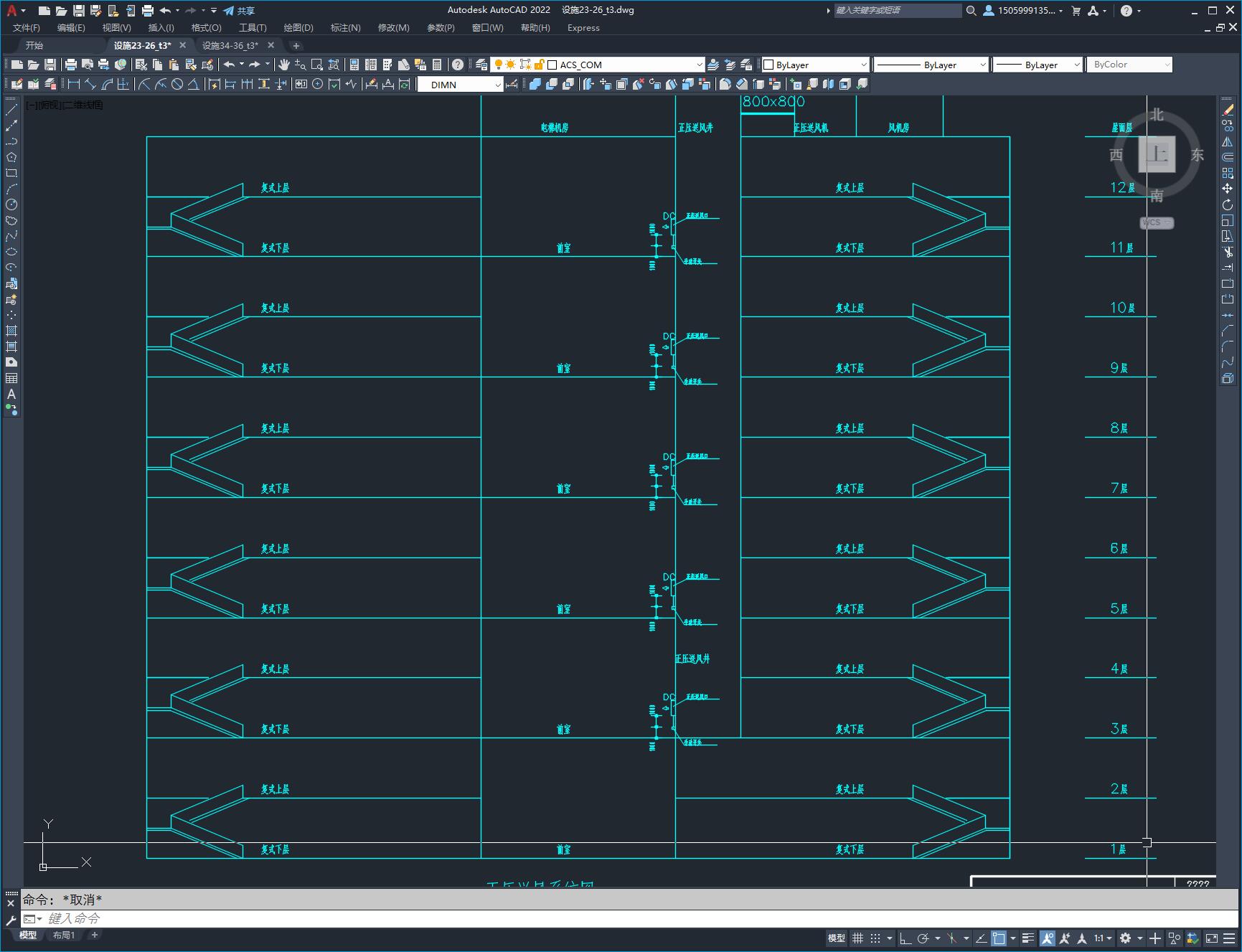This screenshot has width=1242, height=952.
Task: Click the 共享 share button
Action: click(x=239, y=11)
